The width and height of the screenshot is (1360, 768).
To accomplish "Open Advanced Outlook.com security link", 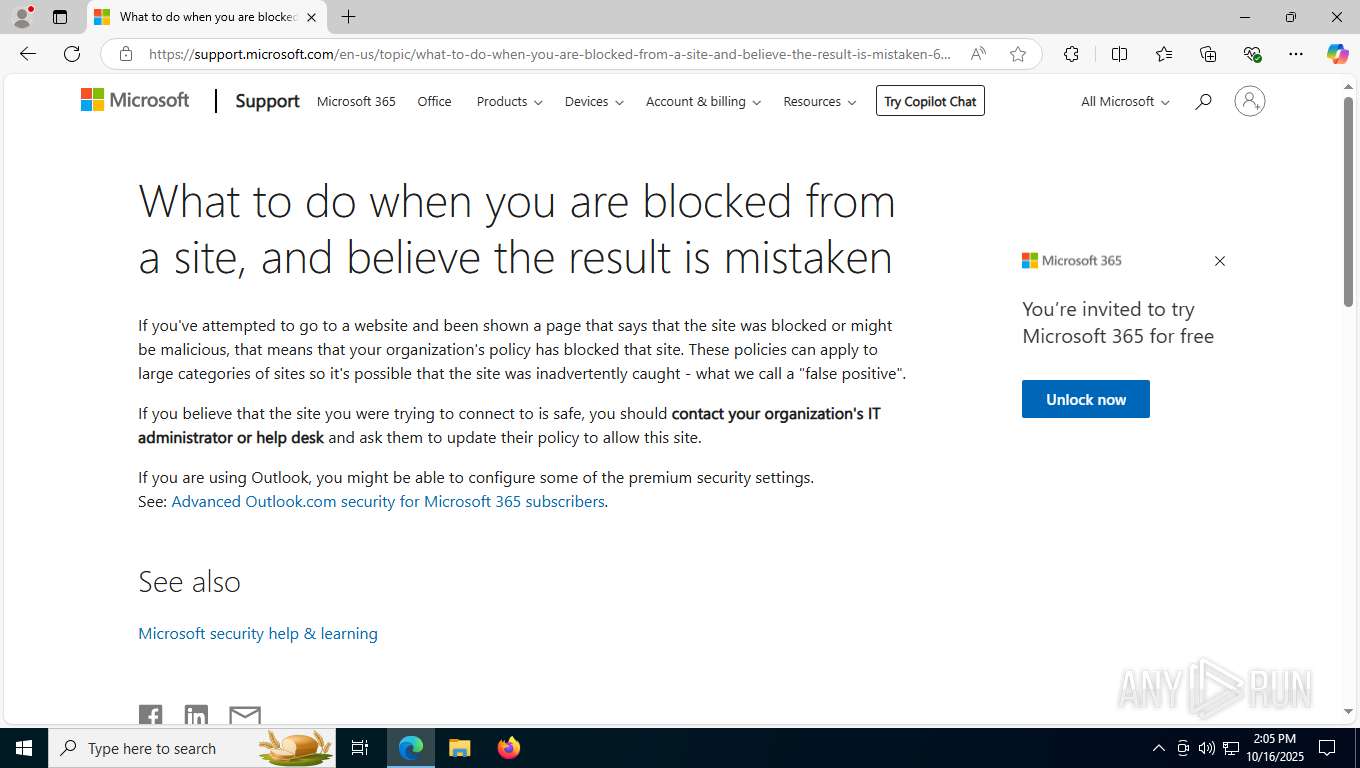I will tap(388, 501).
